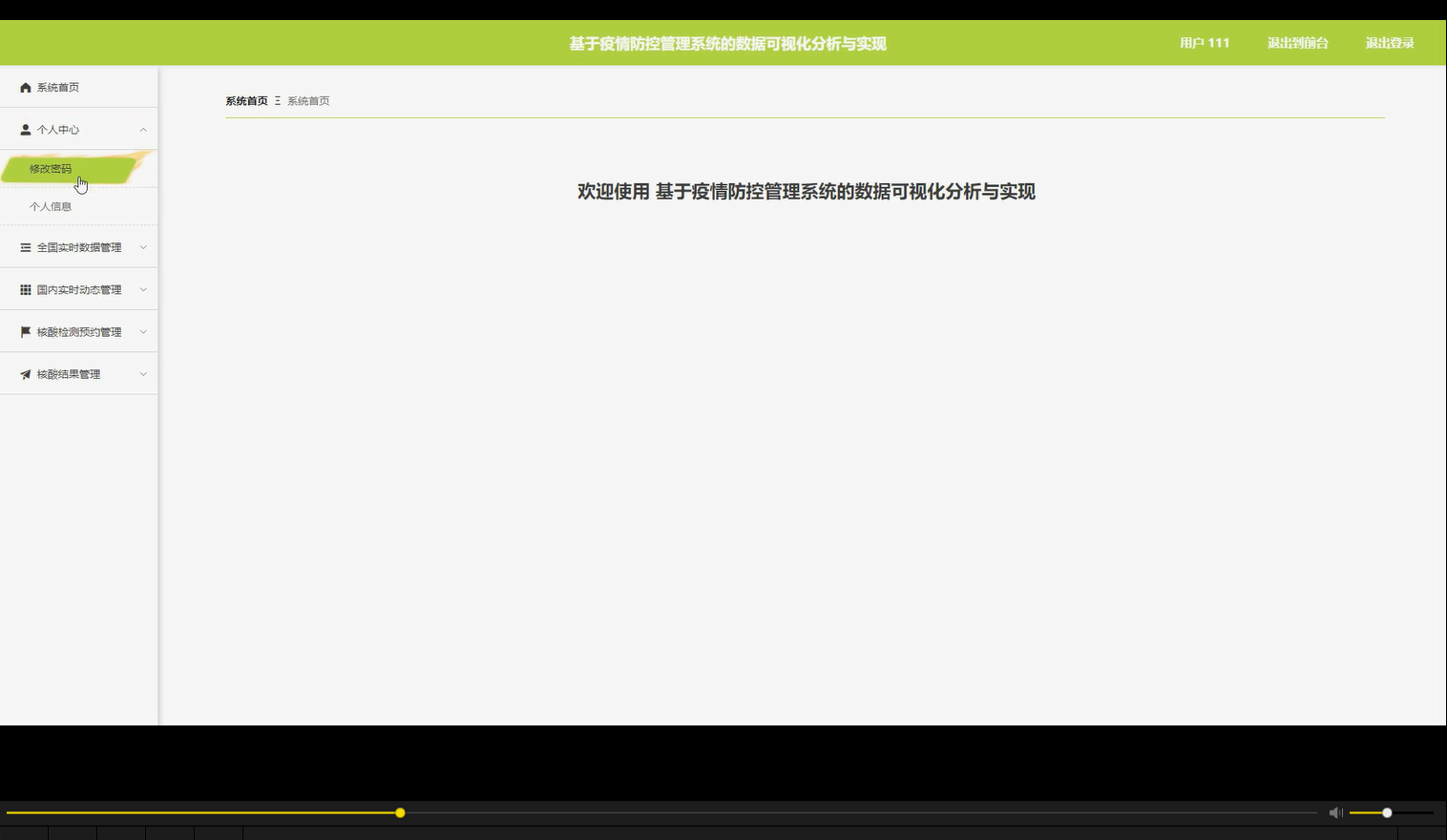The image size is (1447, 840).
Task: Open the 核酸检测预约管理 menu label
Action: click(79, 332)
